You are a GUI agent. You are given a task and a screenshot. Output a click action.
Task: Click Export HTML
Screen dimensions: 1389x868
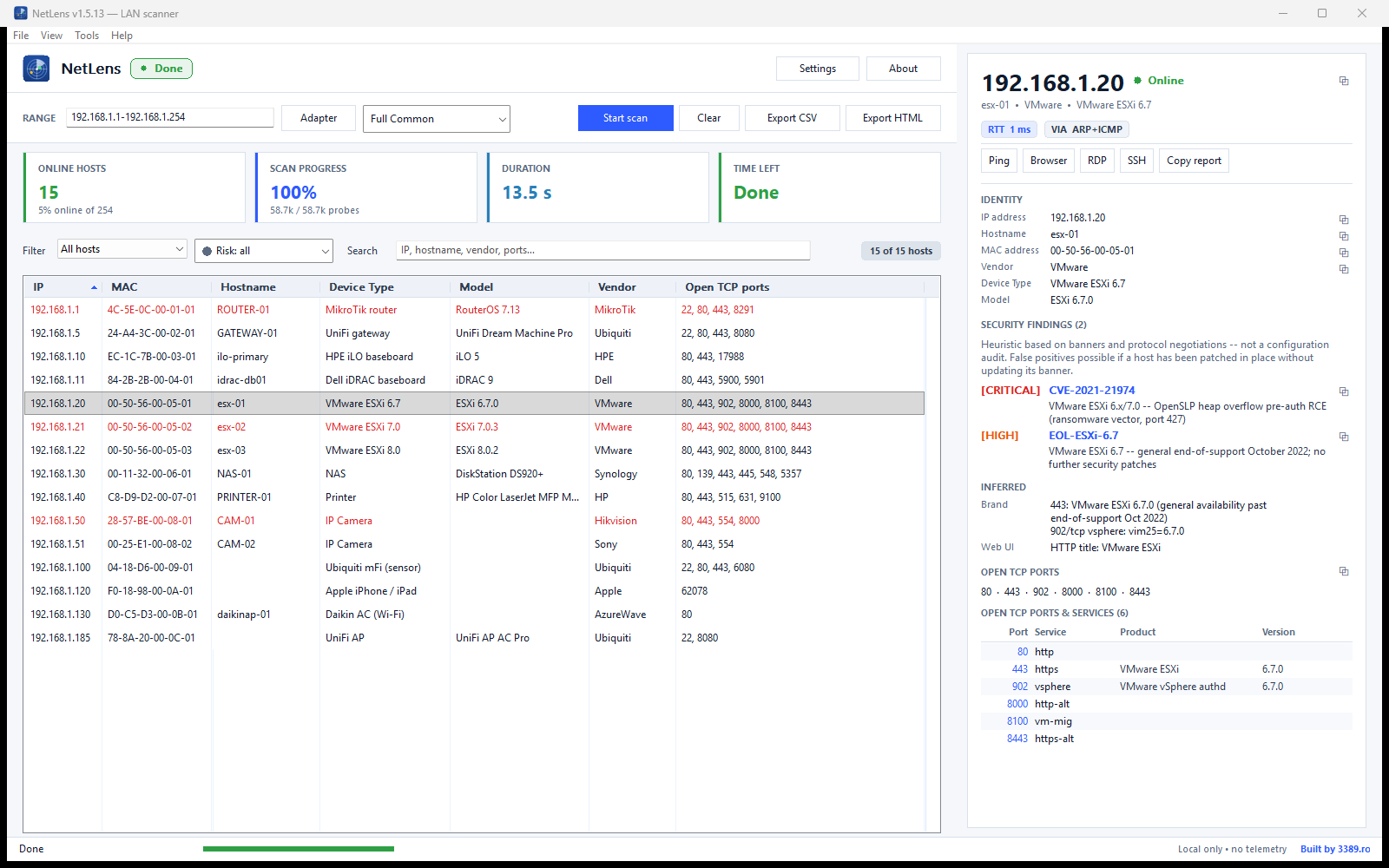click(x=893, y=118)
